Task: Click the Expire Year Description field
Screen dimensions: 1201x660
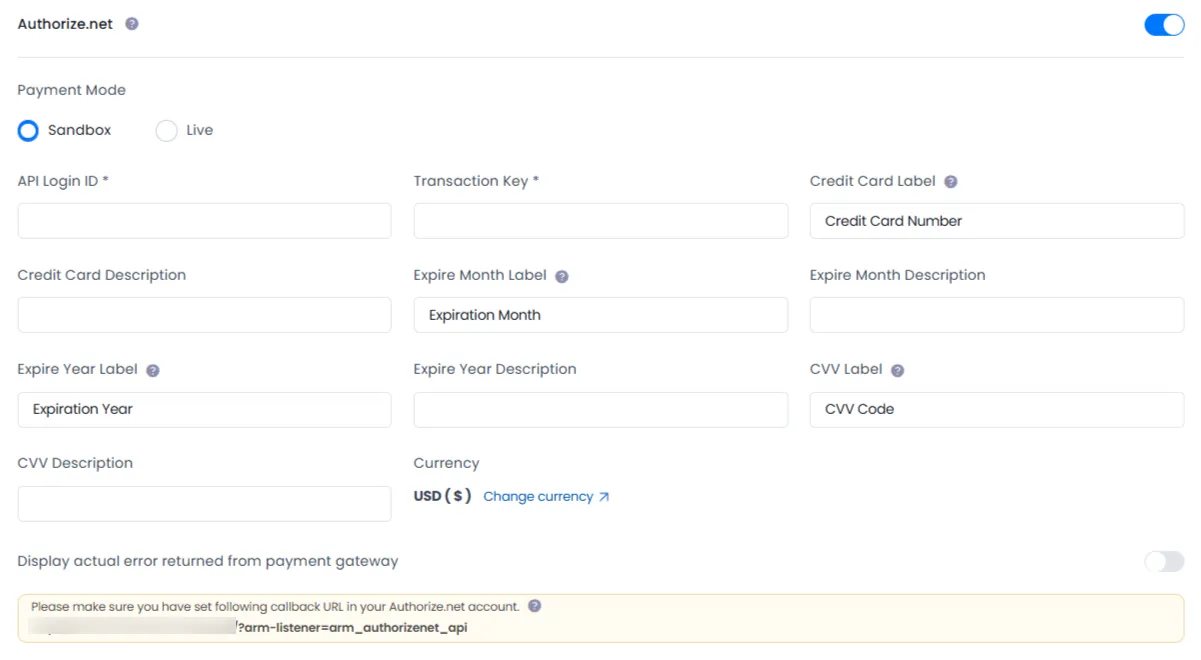Action: [600, 409]
